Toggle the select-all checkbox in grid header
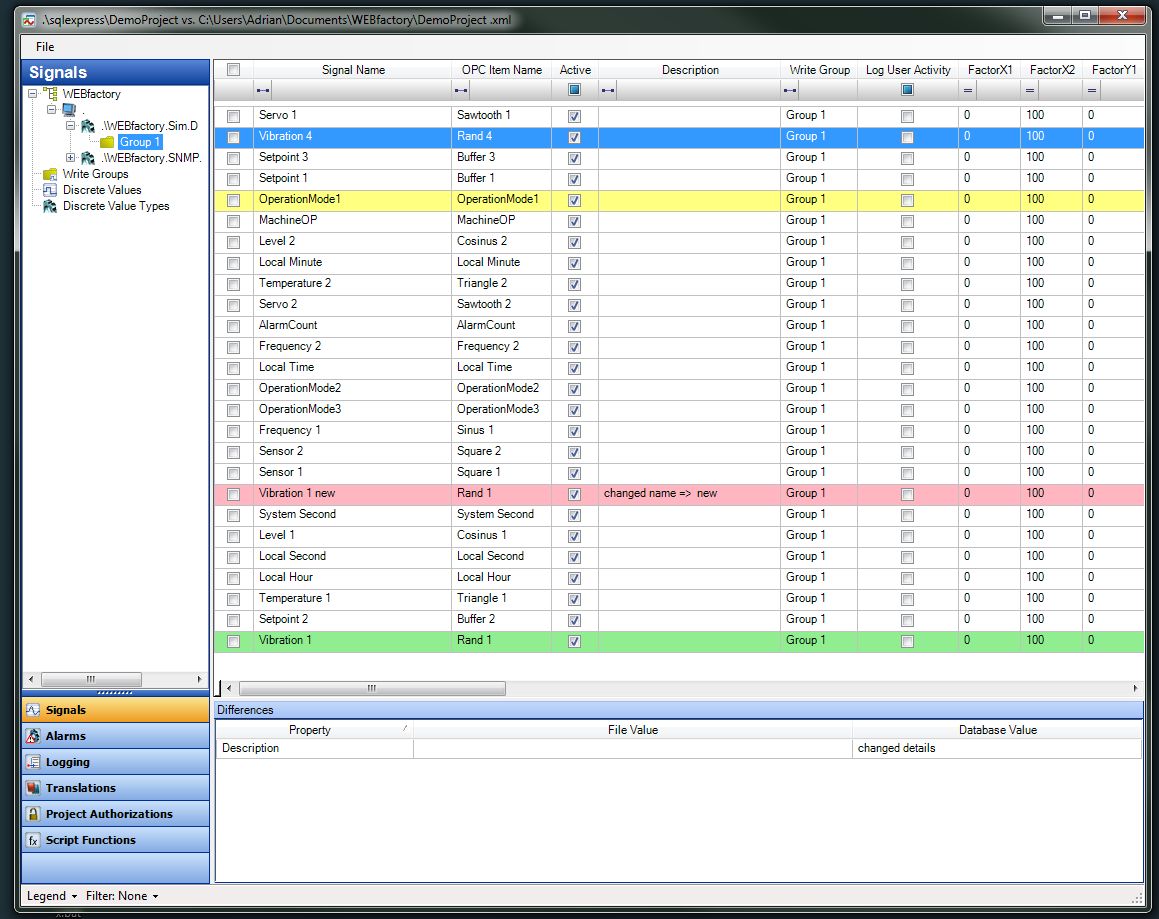This screenshot has width=1159, height=919. [233, 70]
